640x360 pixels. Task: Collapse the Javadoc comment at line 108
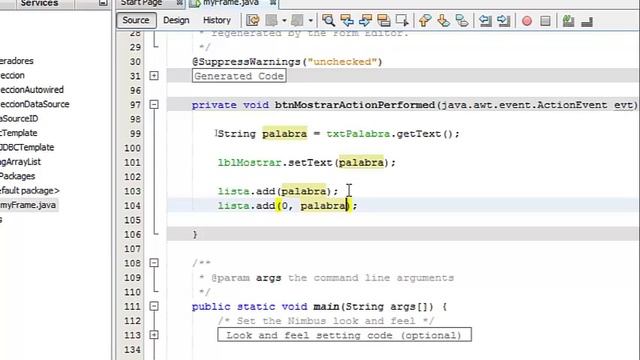[154, 263]
